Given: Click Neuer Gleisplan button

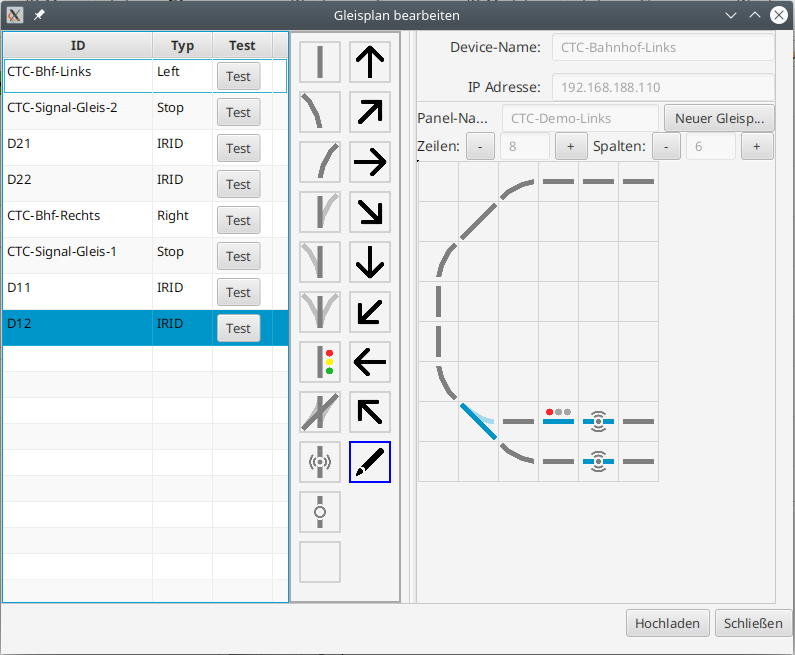Looking at the screenshot, I should 719,118.
